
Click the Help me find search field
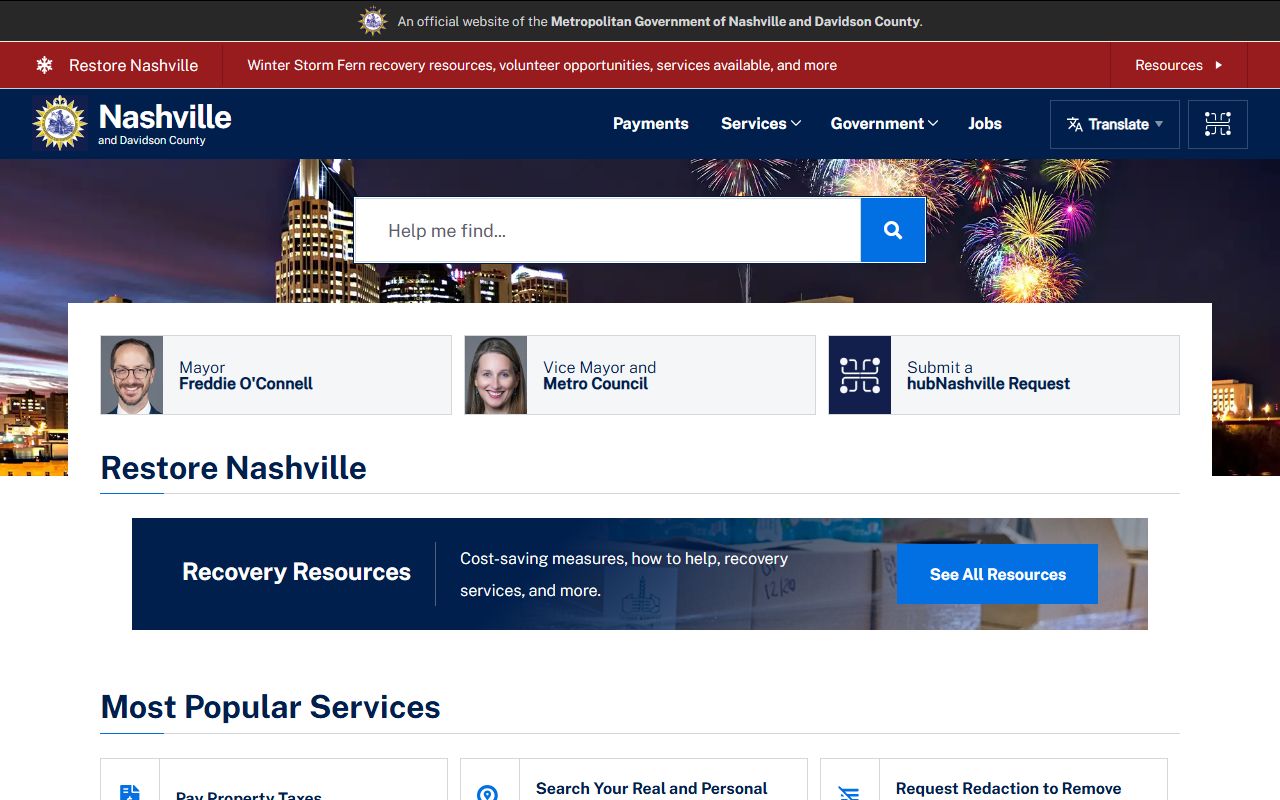[x=608, y=230]
